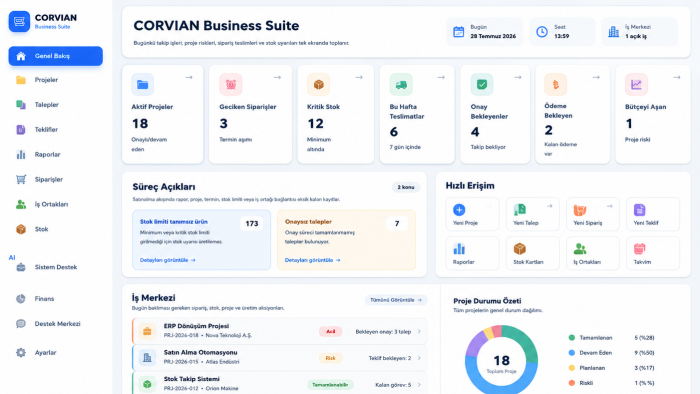The width and height of the screenshot is (700, 394).
Task: Open the arrow on the Ödeme Bekleyen card
Action: tap(596, 77)
